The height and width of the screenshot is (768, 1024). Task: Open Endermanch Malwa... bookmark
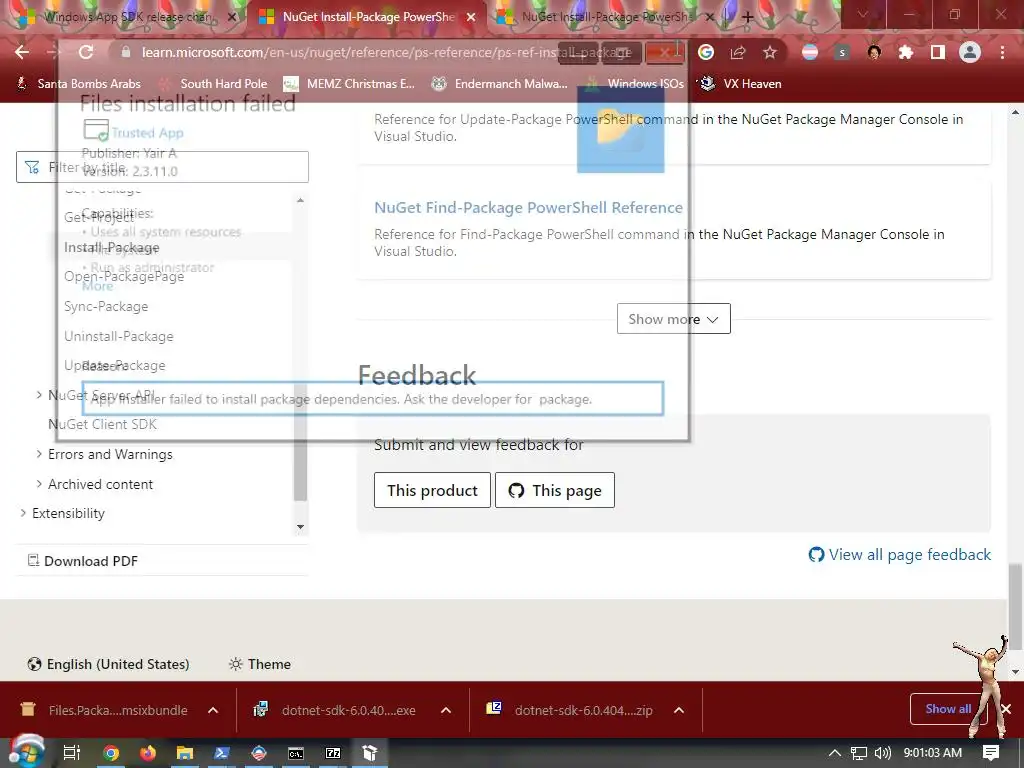(x=500, y=84)
